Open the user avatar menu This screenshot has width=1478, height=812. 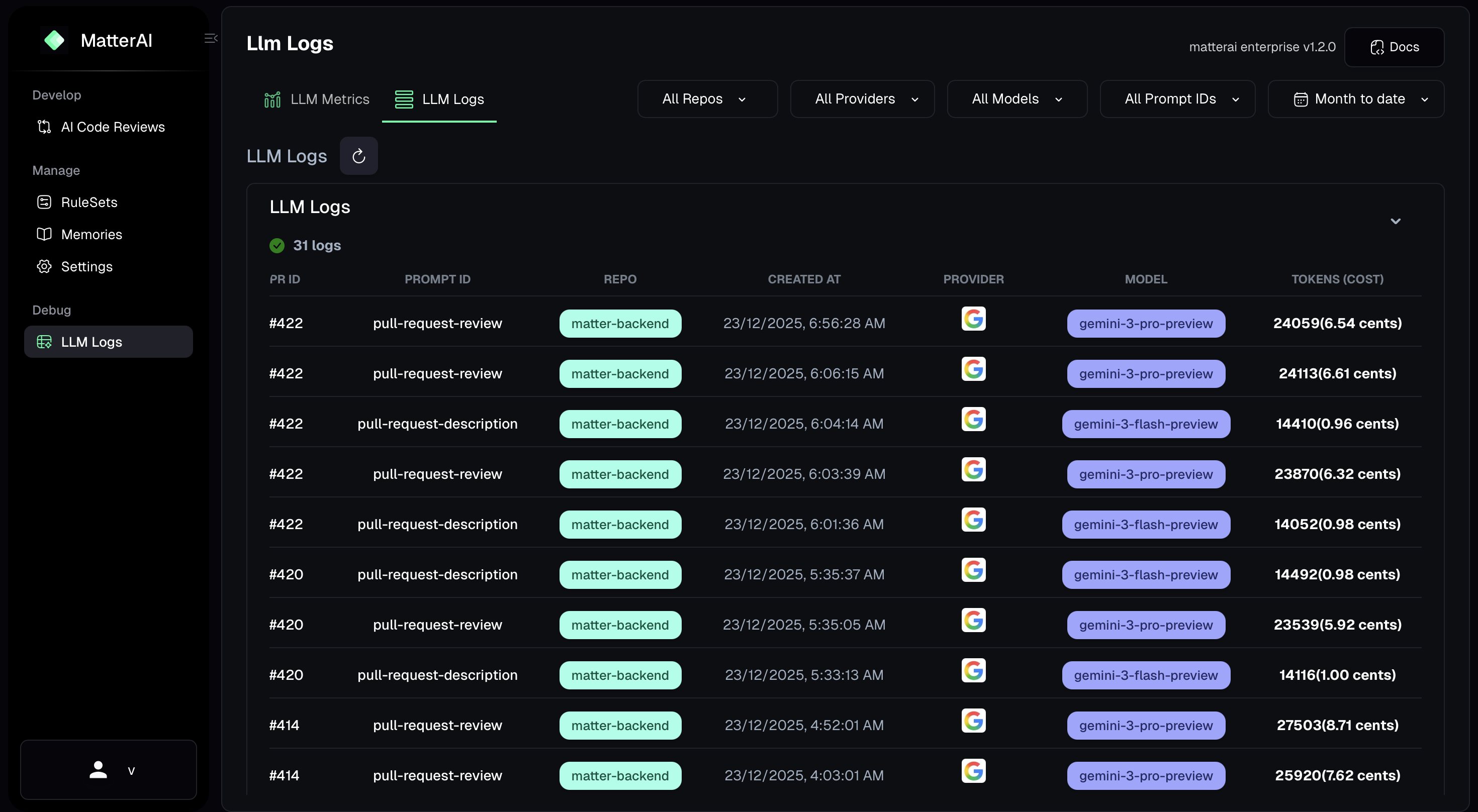(x=98, y=770)
